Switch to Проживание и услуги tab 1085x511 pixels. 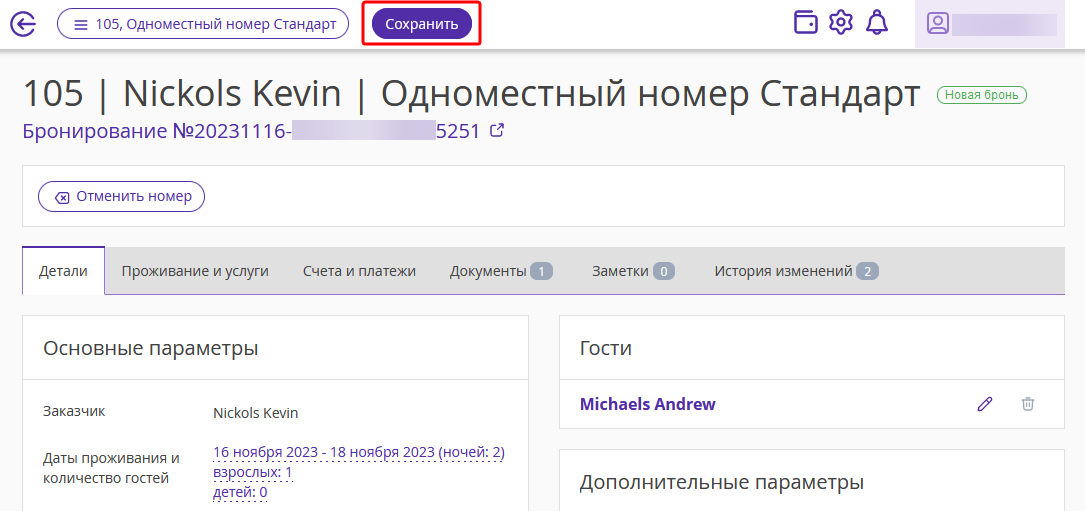point(195,271)
